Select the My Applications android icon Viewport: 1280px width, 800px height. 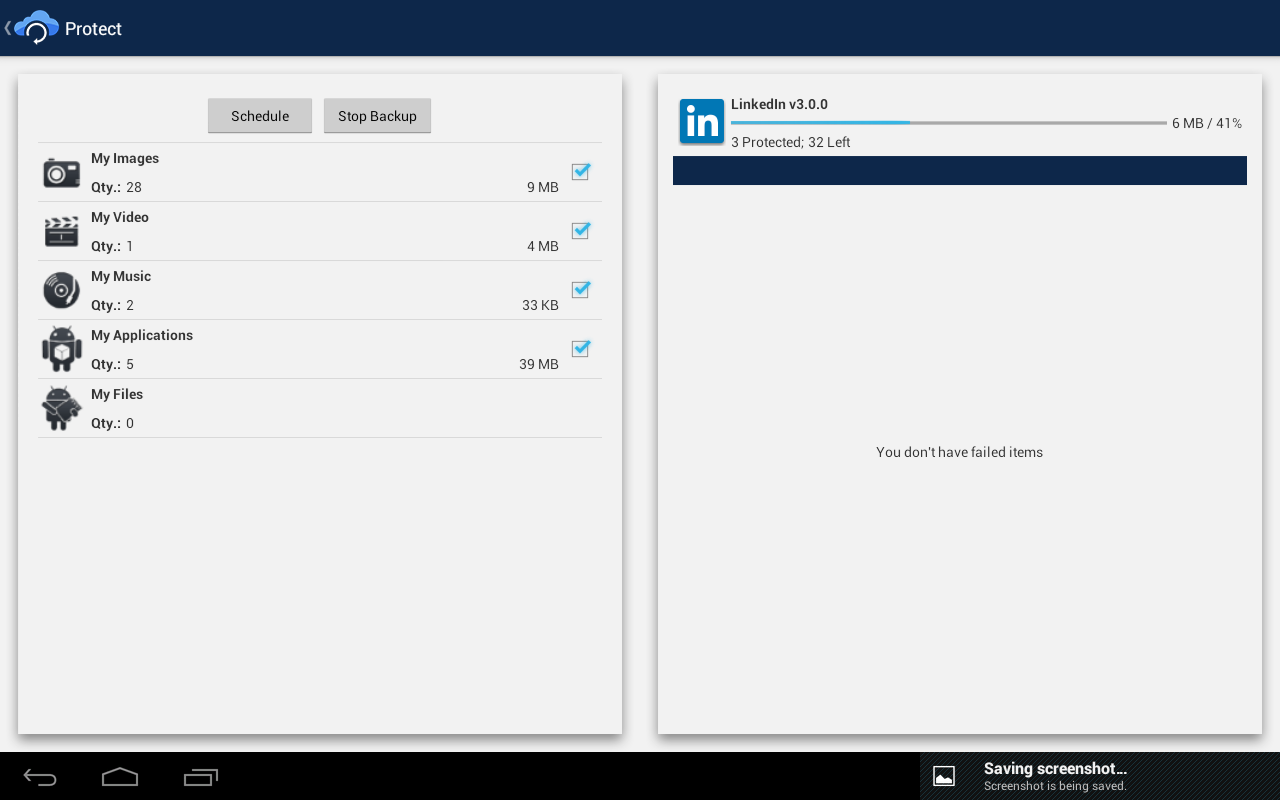[x=61, y=348]
